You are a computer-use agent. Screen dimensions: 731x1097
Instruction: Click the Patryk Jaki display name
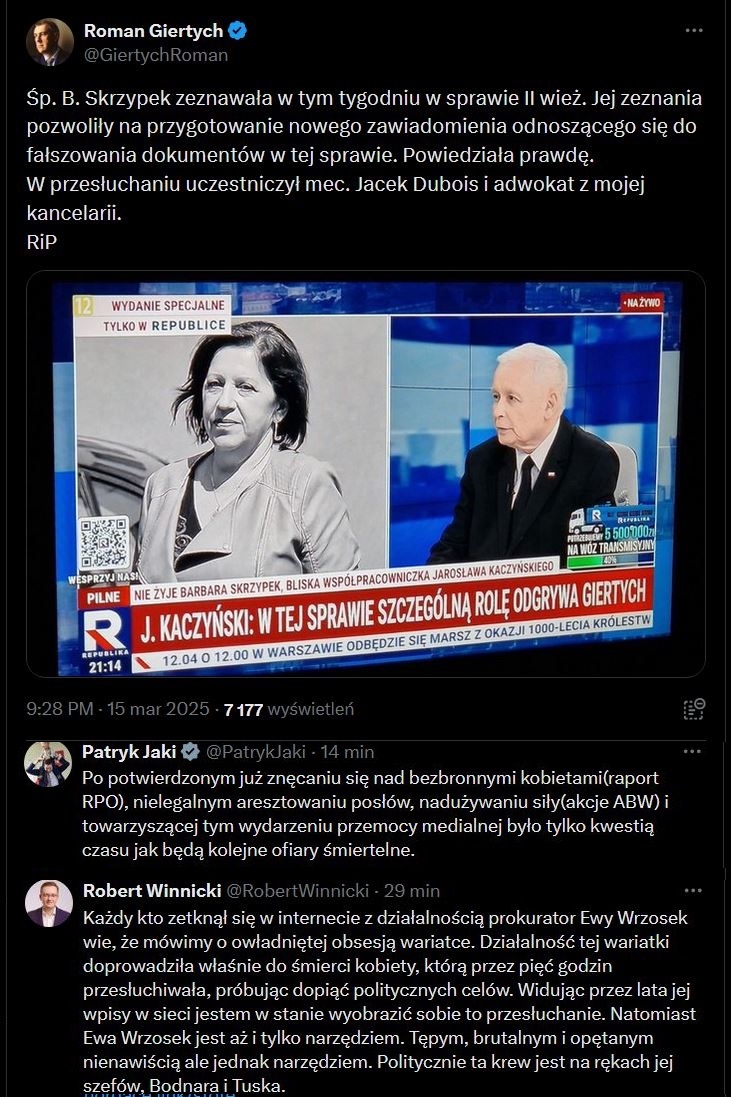tap(129, 751)
